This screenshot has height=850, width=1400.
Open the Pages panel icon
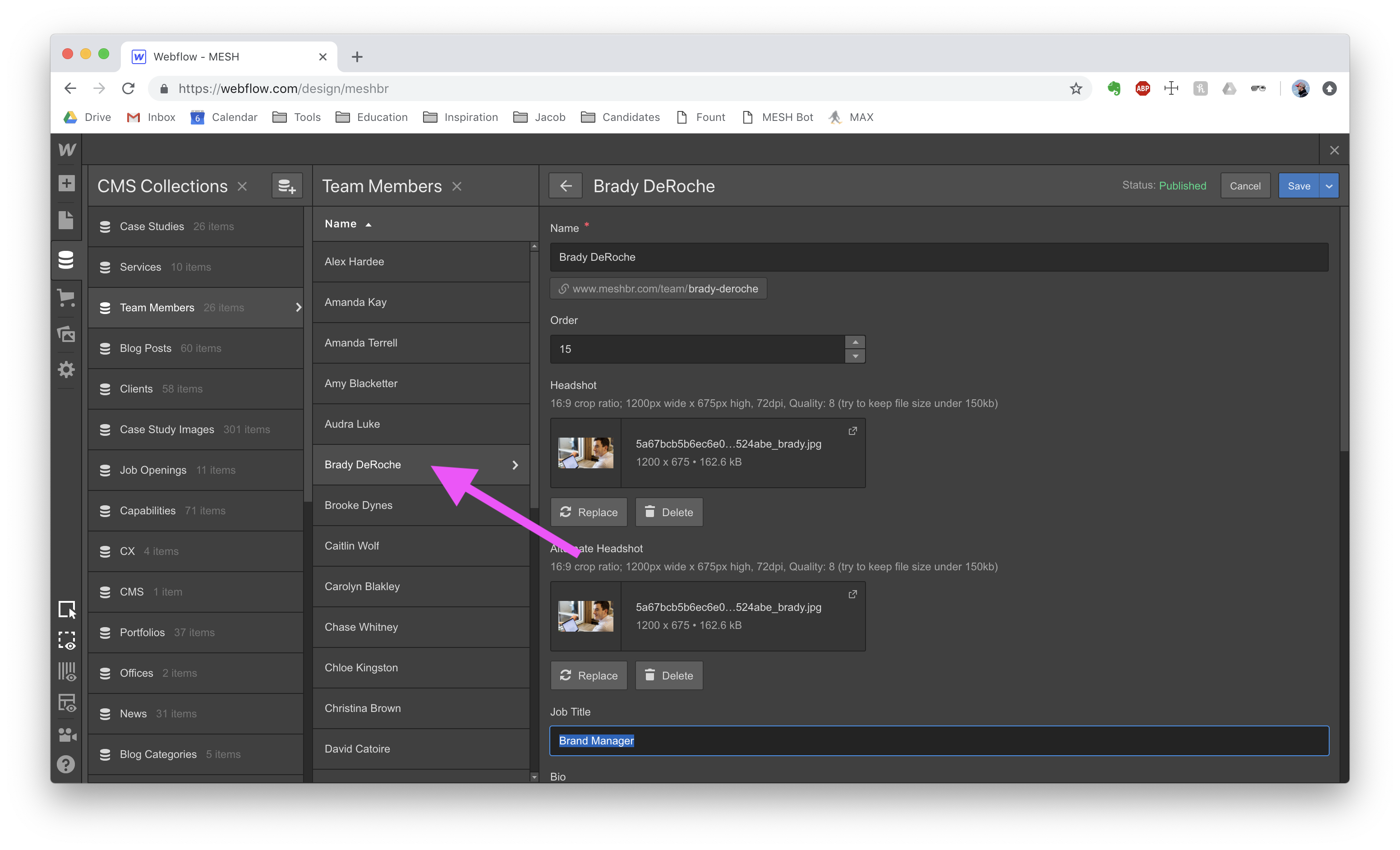point(66,221)
